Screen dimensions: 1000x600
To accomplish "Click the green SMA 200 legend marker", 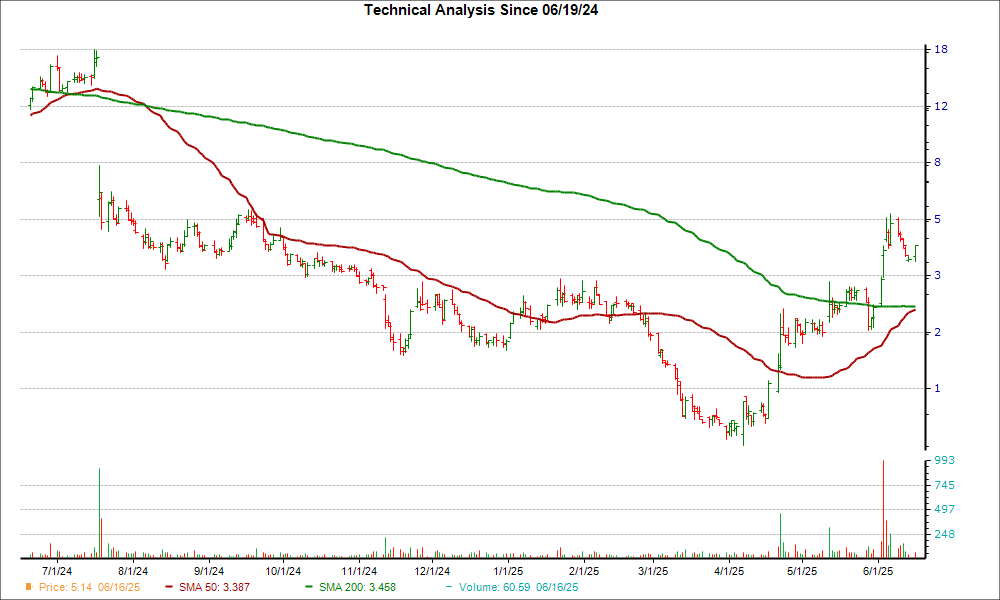I will [309, 587].
